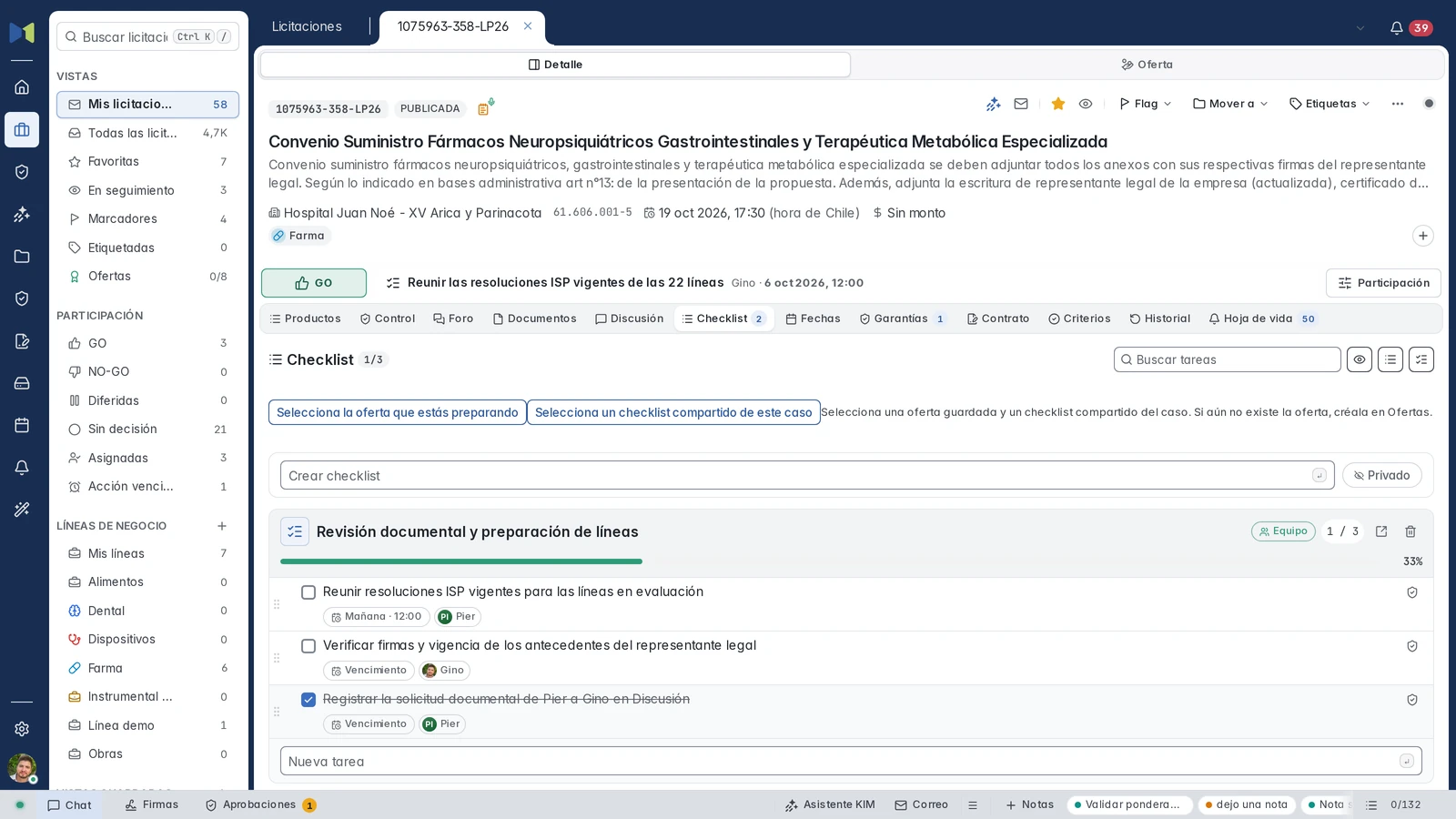Select un checklist compartido de este caso

click(x=673, y=412)
